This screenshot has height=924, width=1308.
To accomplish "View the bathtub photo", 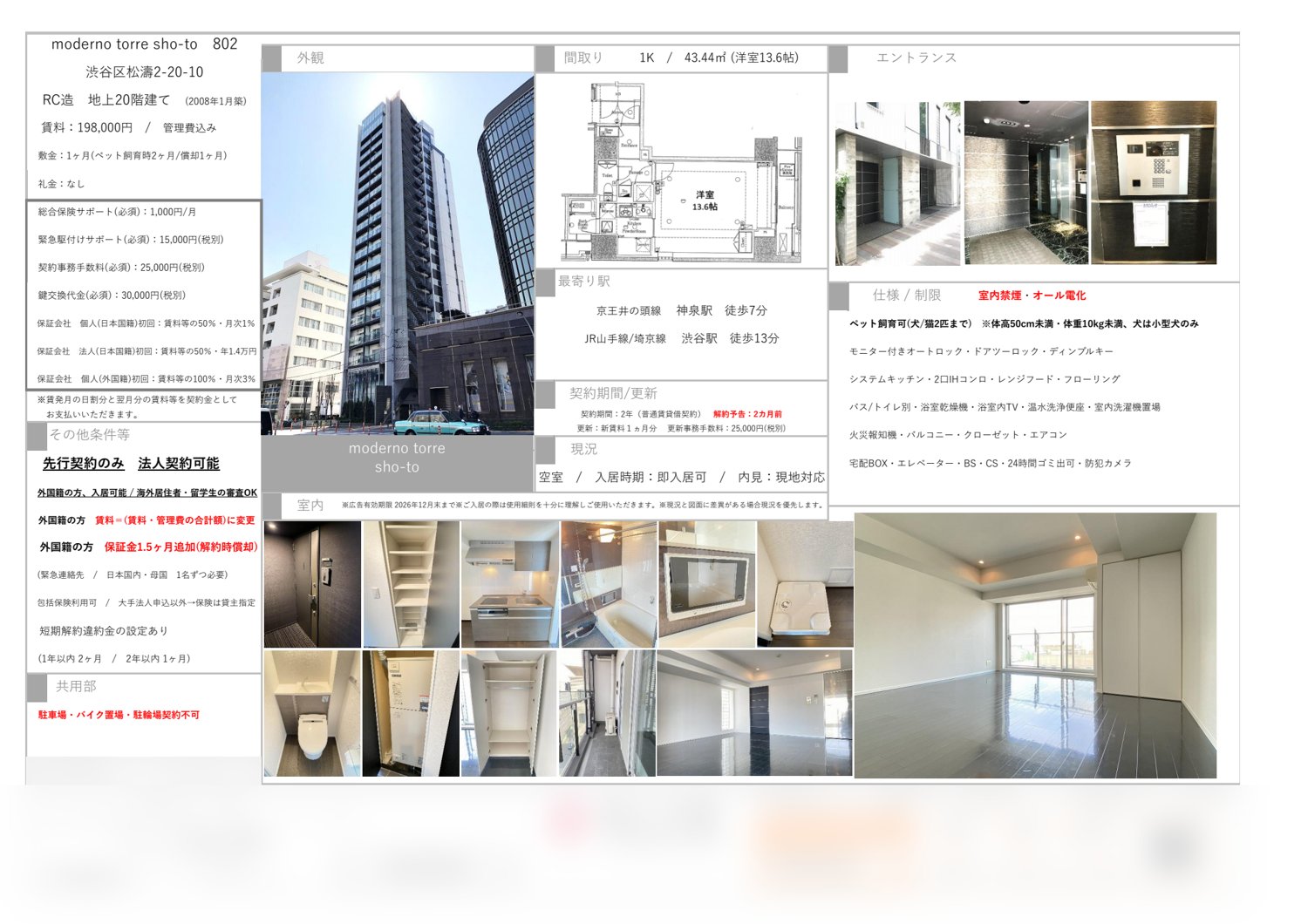I will click(608, 584).
